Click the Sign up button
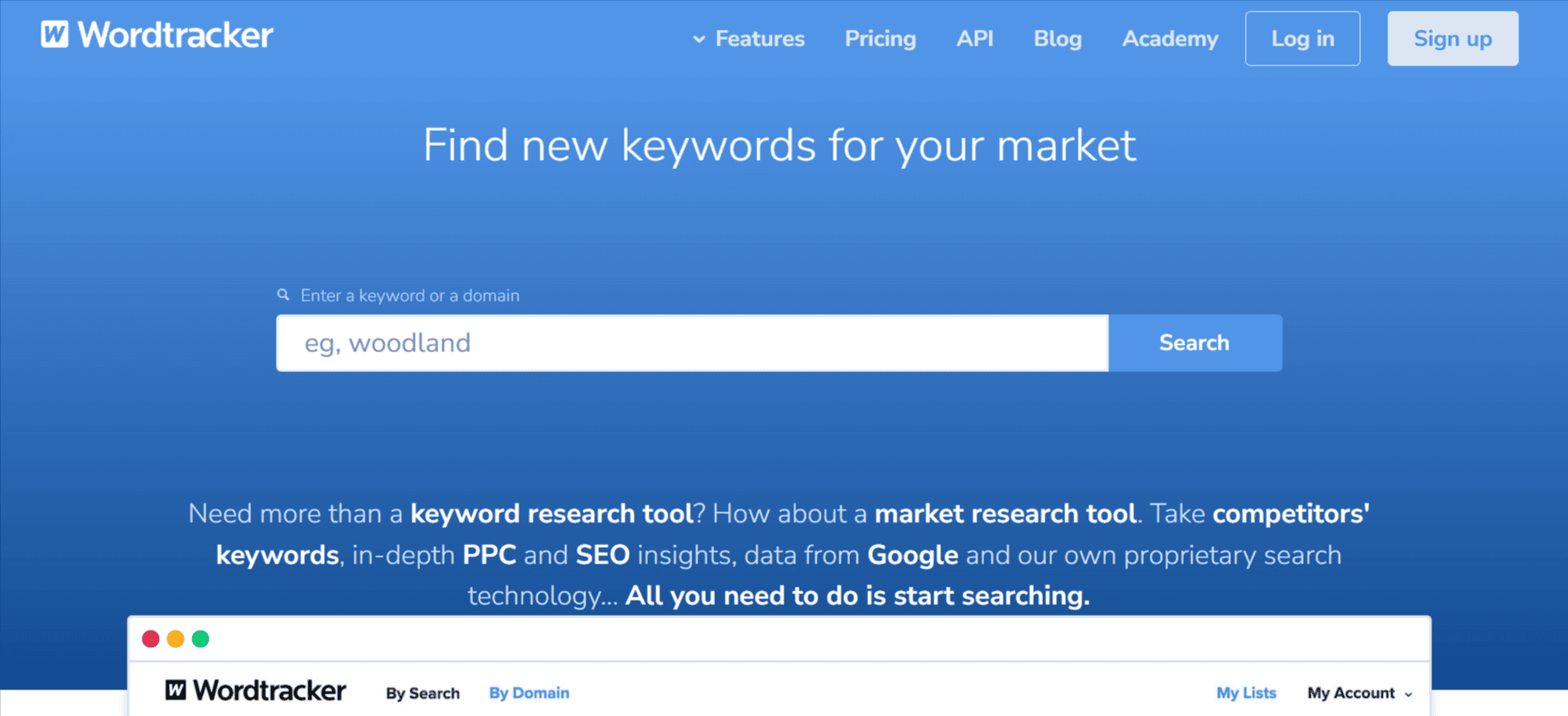The height and width of the screenshot is (716, 1568). tap(1452, 38)
